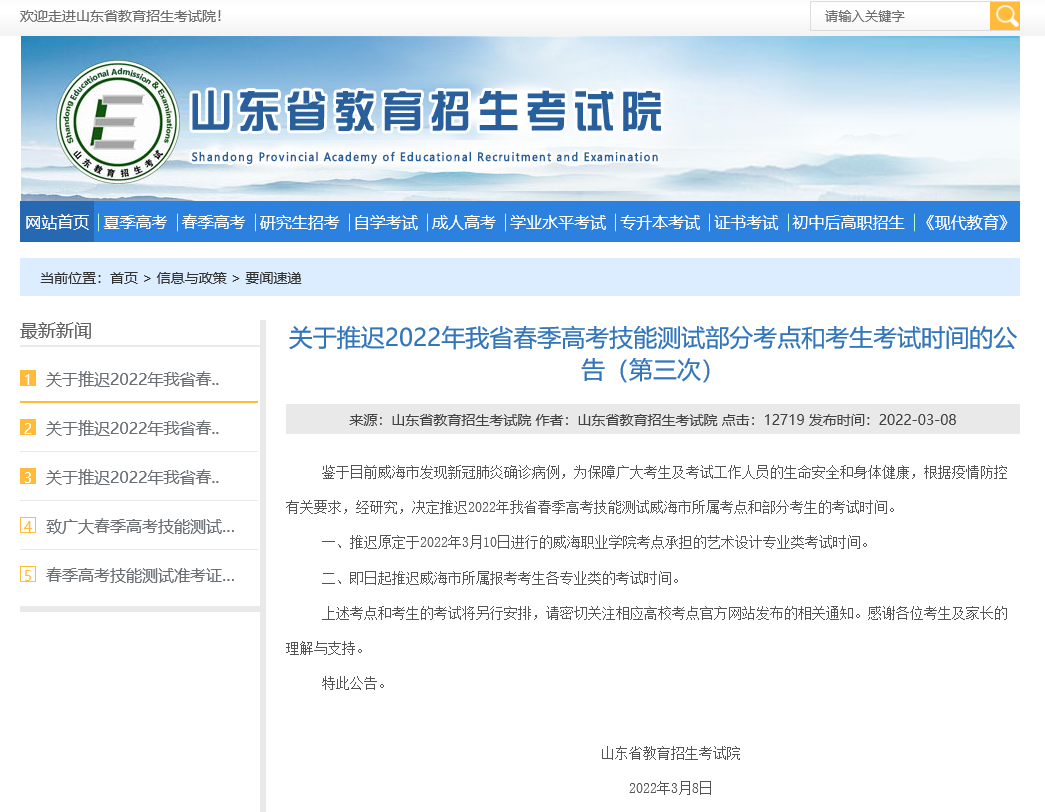Click 首页 in the breadcrumb

tap(124, 278)
